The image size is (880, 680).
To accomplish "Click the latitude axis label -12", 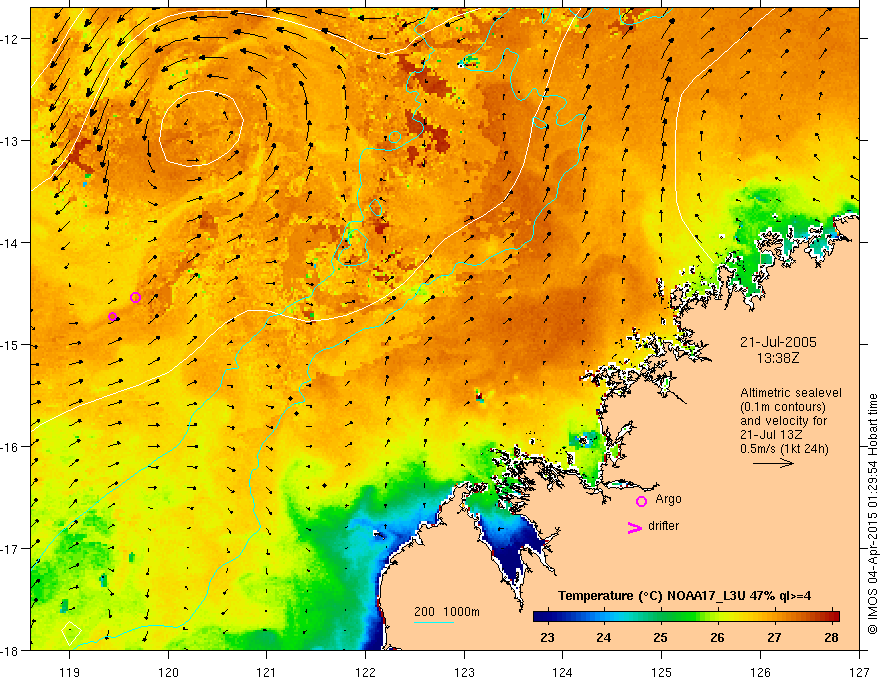I will tap(10, 39).
